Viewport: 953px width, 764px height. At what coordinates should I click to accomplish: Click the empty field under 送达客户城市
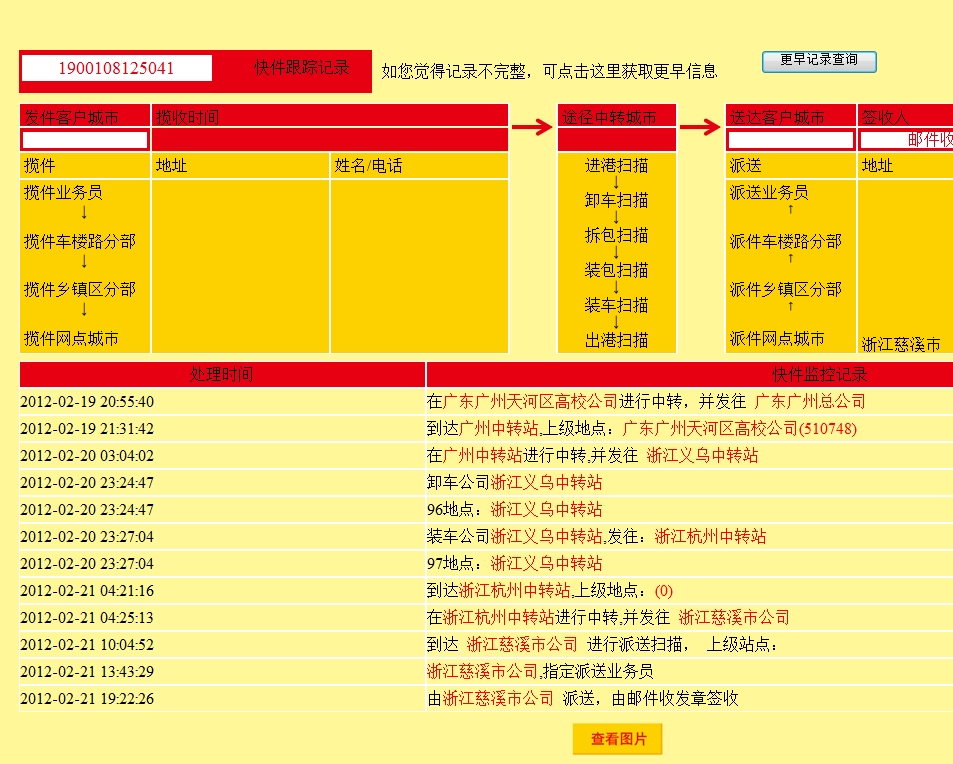[x=790, y=140]
